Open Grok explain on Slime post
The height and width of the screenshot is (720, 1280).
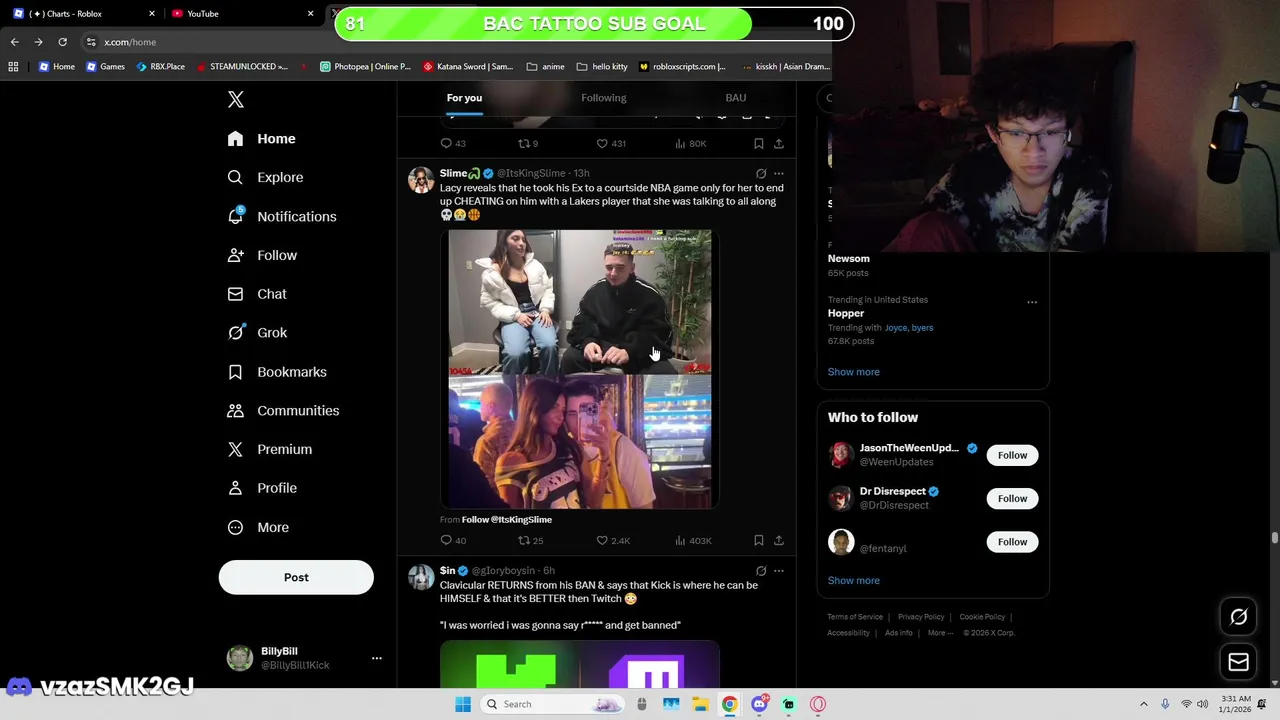[761, 173]
